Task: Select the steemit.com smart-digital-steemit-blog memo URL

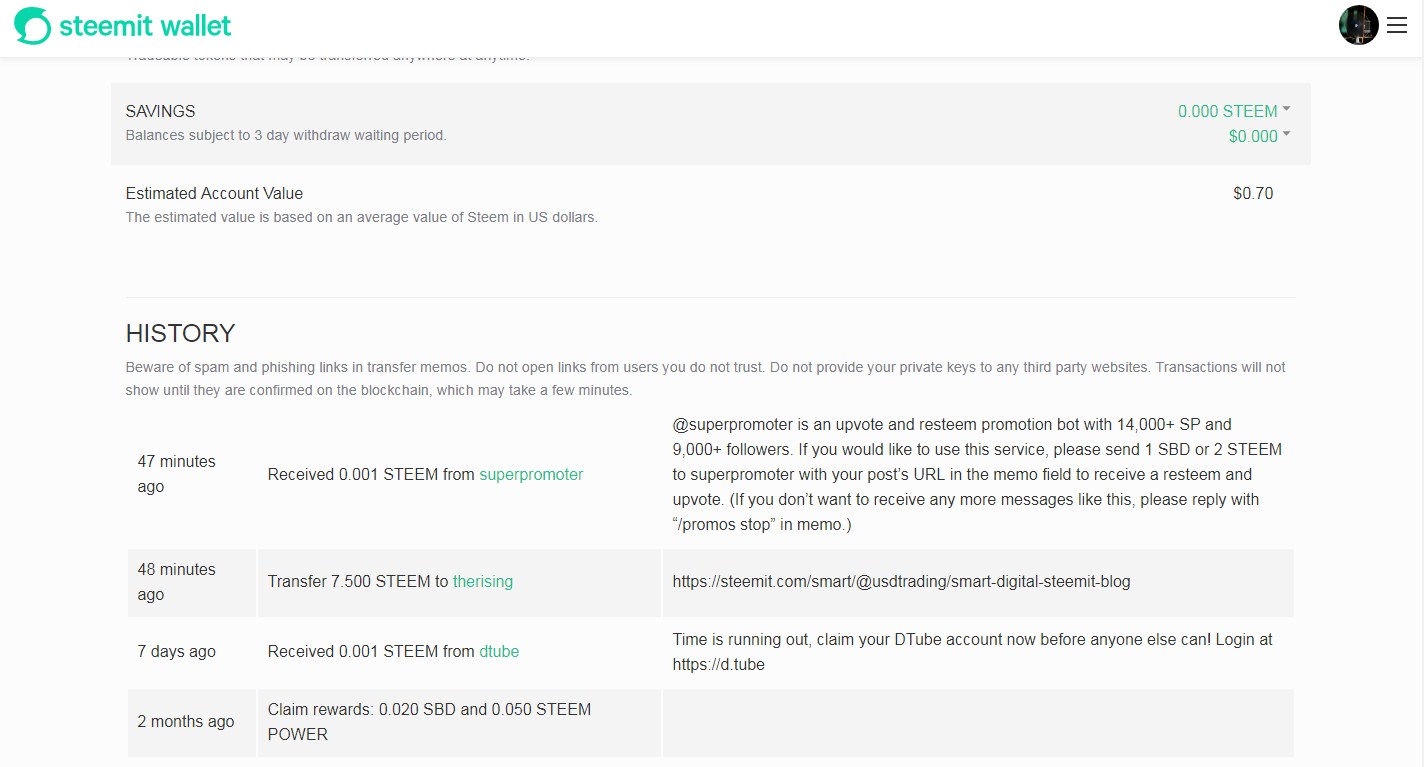Action: (901, 581)
